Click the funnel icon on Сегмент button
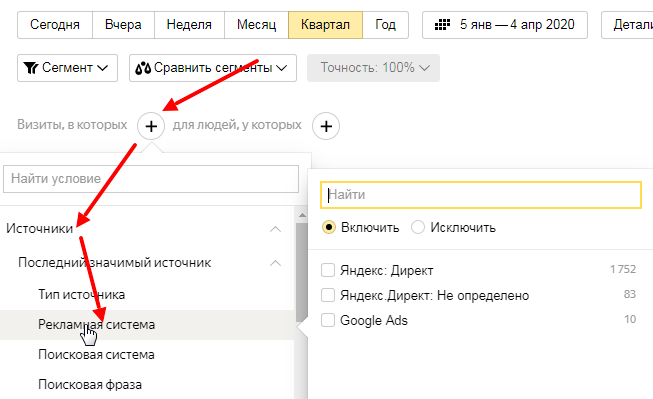653x399 pixels. click(31, 68)
